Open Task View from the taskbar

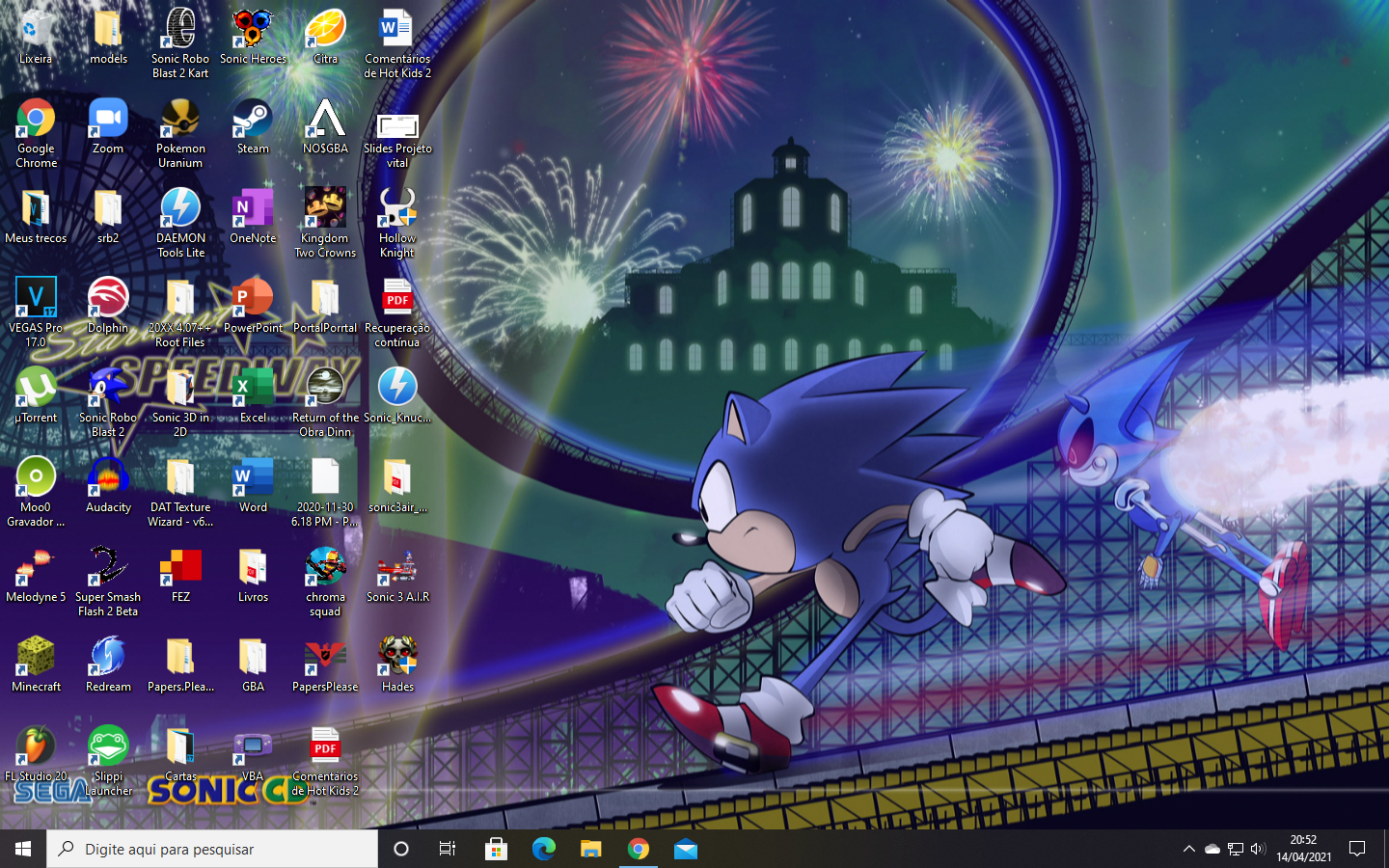tap(448, 849)
